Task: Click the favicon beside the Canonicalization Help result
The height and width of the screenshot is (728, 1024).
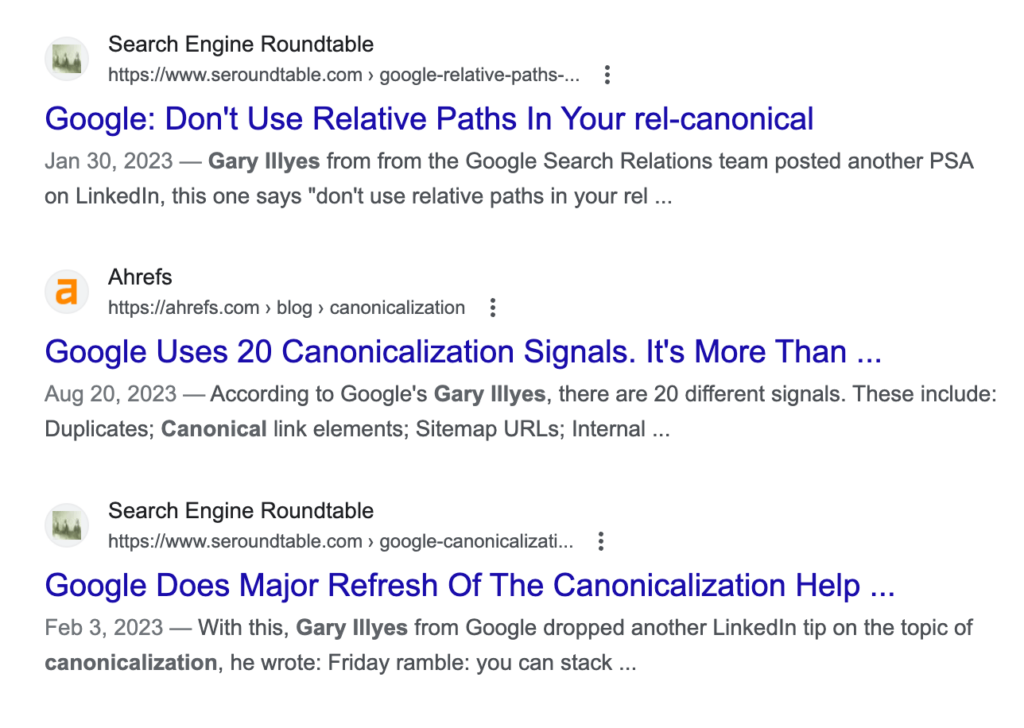Action: [67, 526]
